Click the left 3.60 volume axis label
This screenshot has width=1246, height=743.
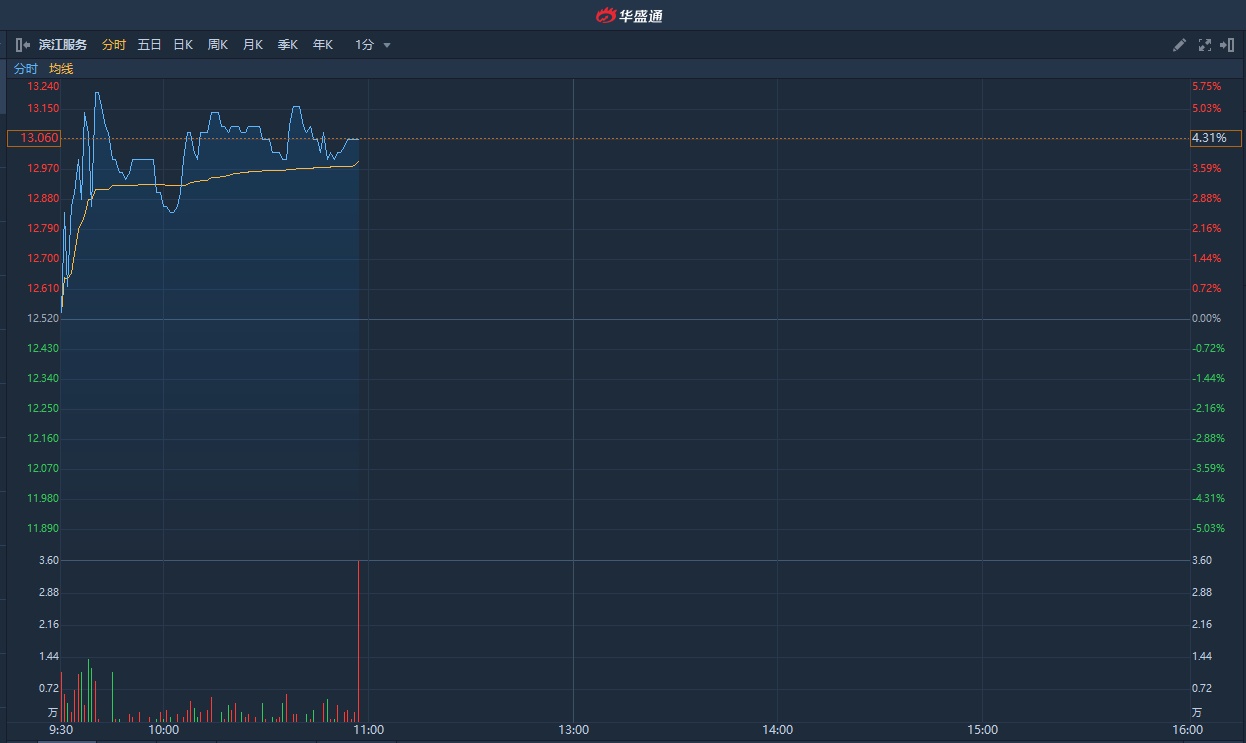49,560
